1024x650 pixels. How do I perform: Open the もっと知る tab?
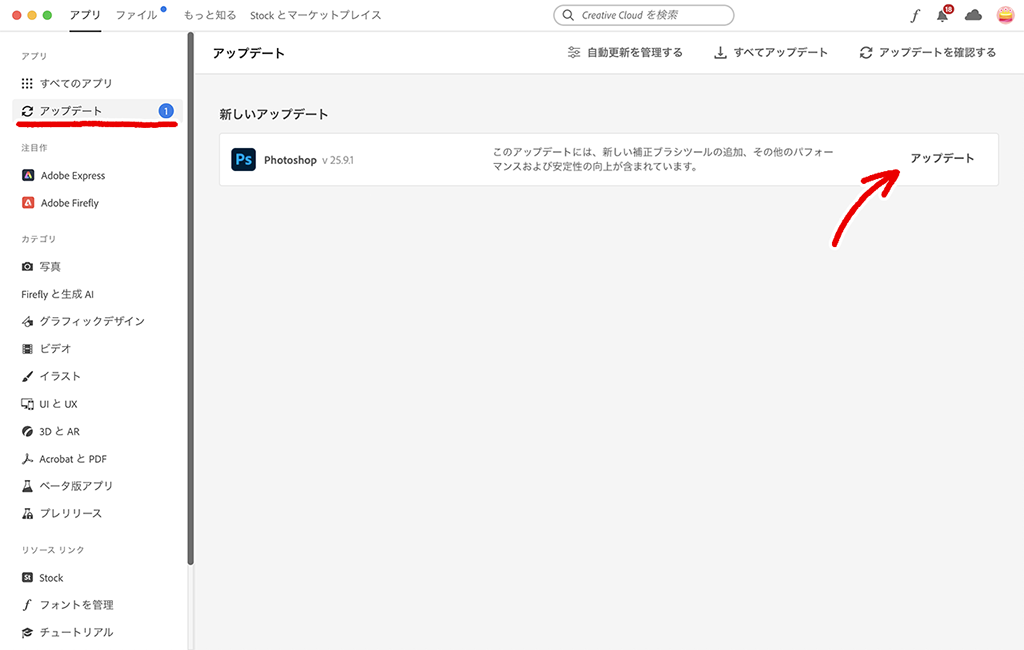tap(210, 15)
